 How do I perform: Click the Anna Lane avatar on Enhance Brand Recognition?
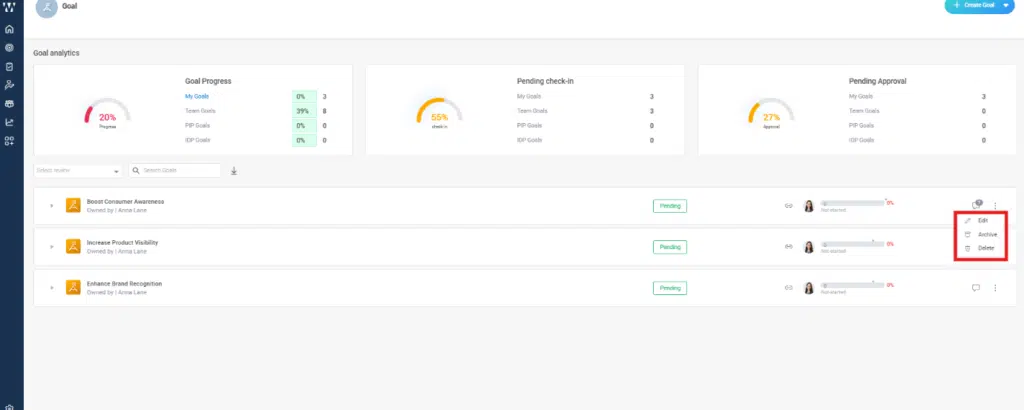(808, 288)
